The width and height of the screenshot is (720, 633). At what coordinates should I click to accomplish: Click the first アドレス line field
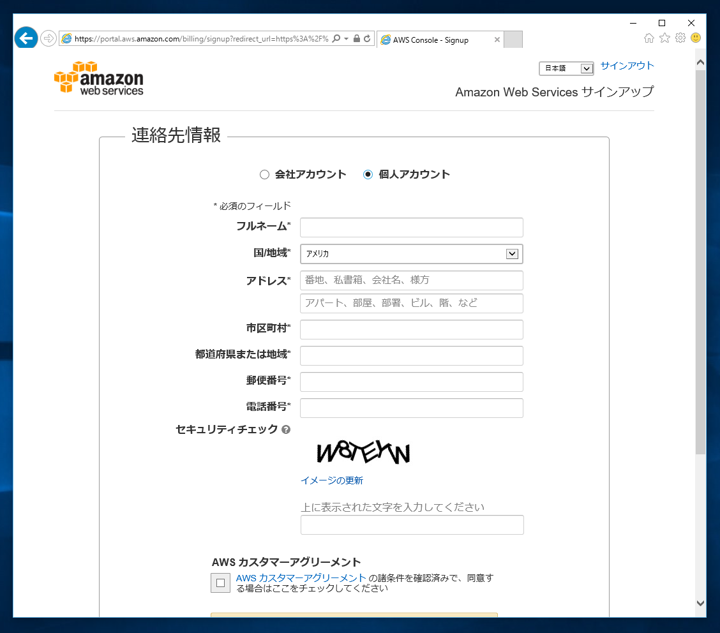411,280
